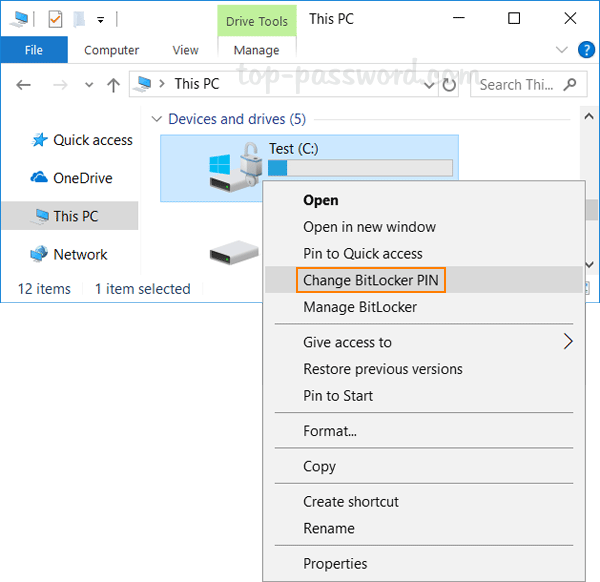Expand the Give access to submenu arrow
Image resolution: width=600 pixels, height=582 pixels.
(568, 342)
